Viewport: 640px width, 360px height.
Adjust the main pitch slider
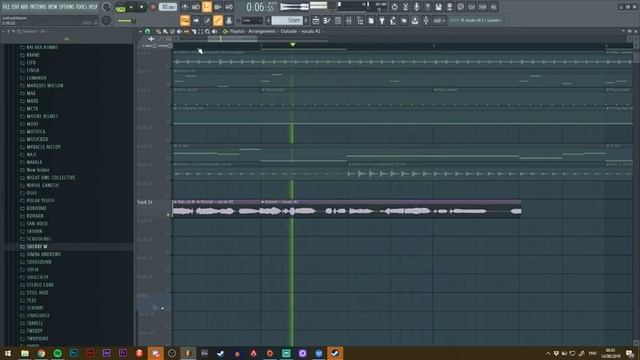click(x=127, y=20)
